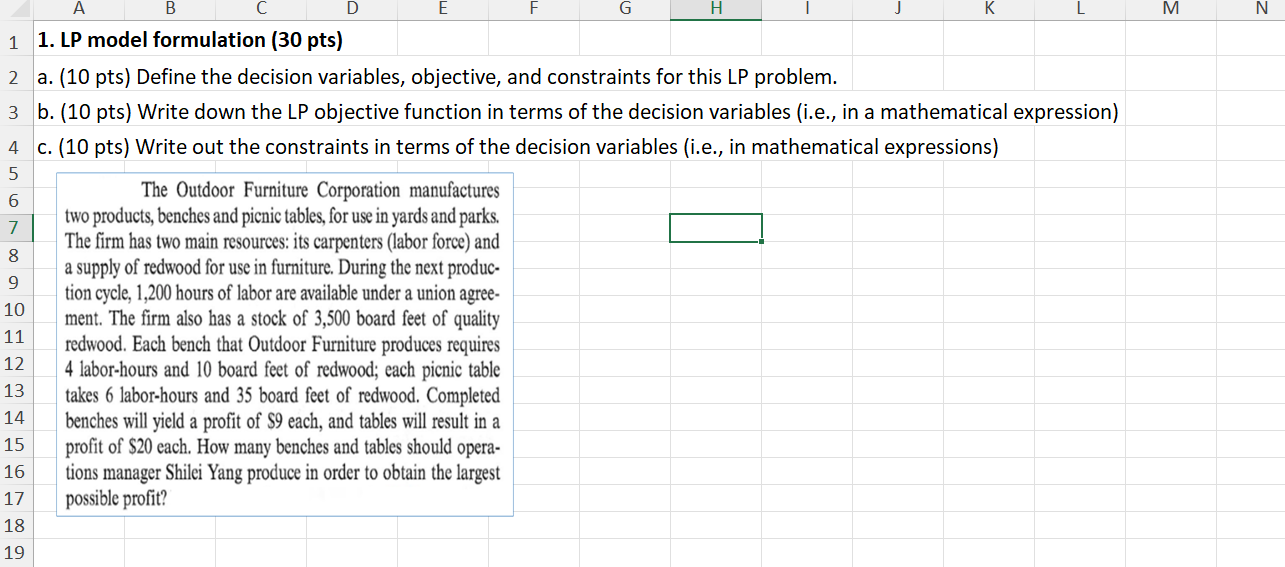Click 'c. (10 pts) Write out the constraints' cell
The height and width of the screenshot is (567, 1285).
point(518,147)
